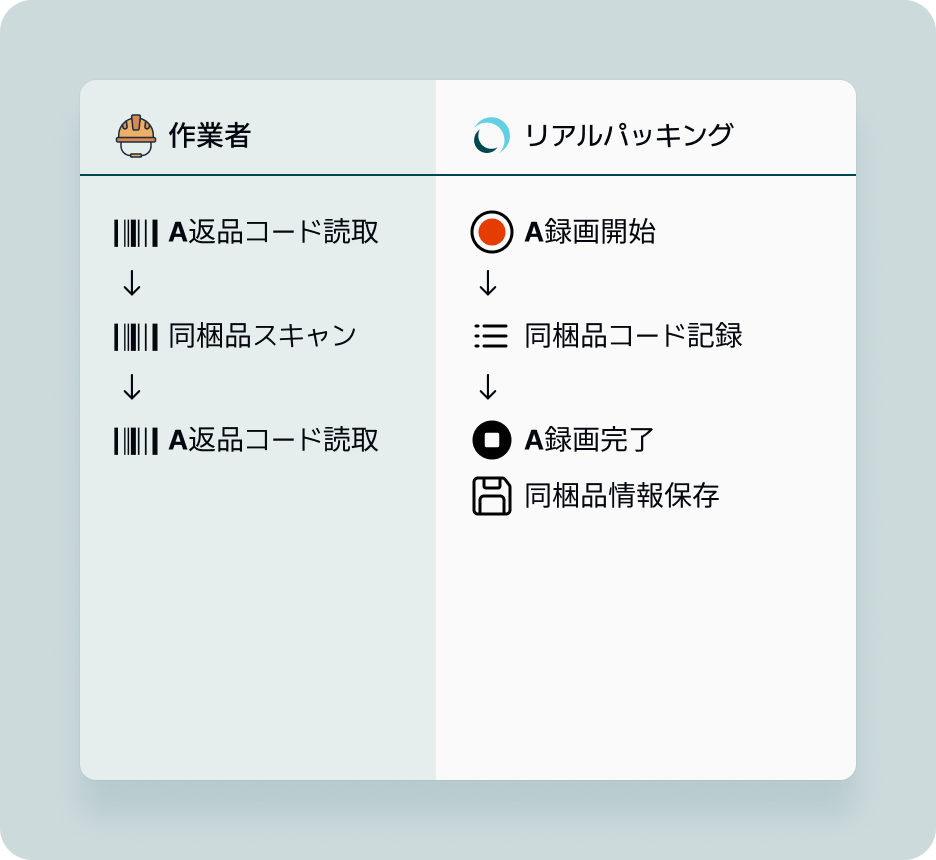Click the red record icon for A録画開始
Screen dimensions: 936x860
point(492,232)
